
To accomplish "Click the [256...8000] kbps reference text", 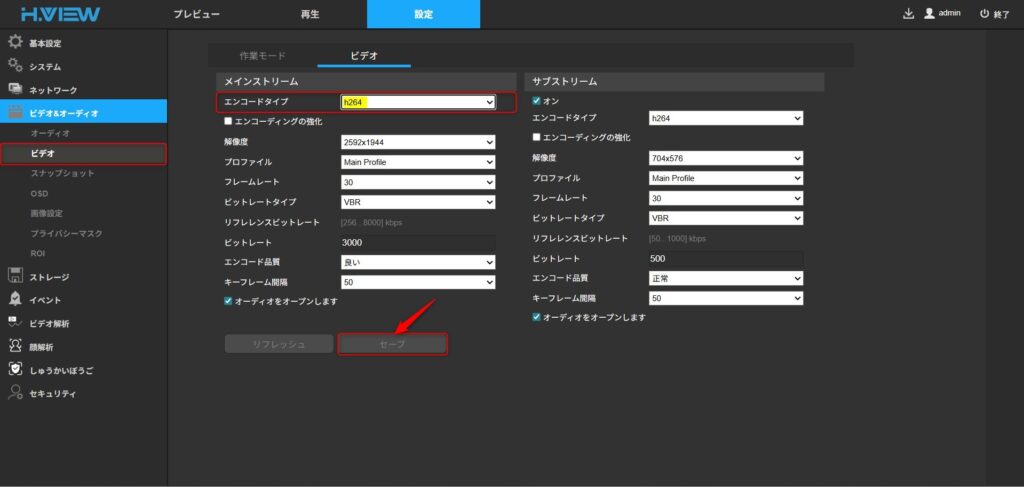I will [x=372, y=223].
